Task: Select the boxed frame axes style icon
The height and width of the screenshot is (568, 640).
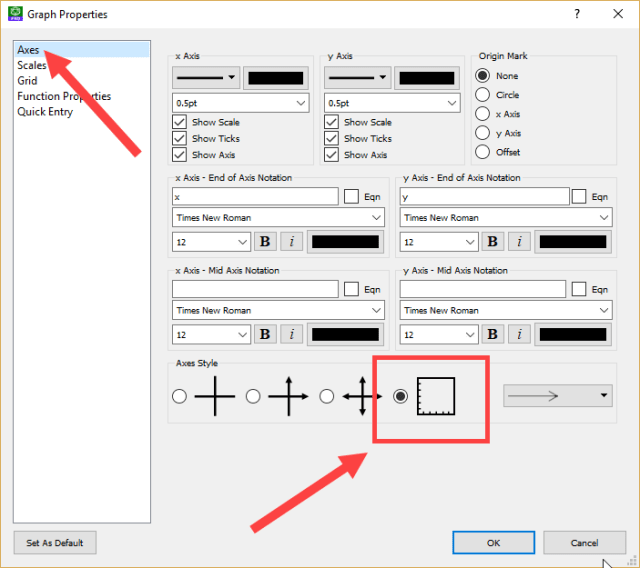Action: click(x=436, y=396)
